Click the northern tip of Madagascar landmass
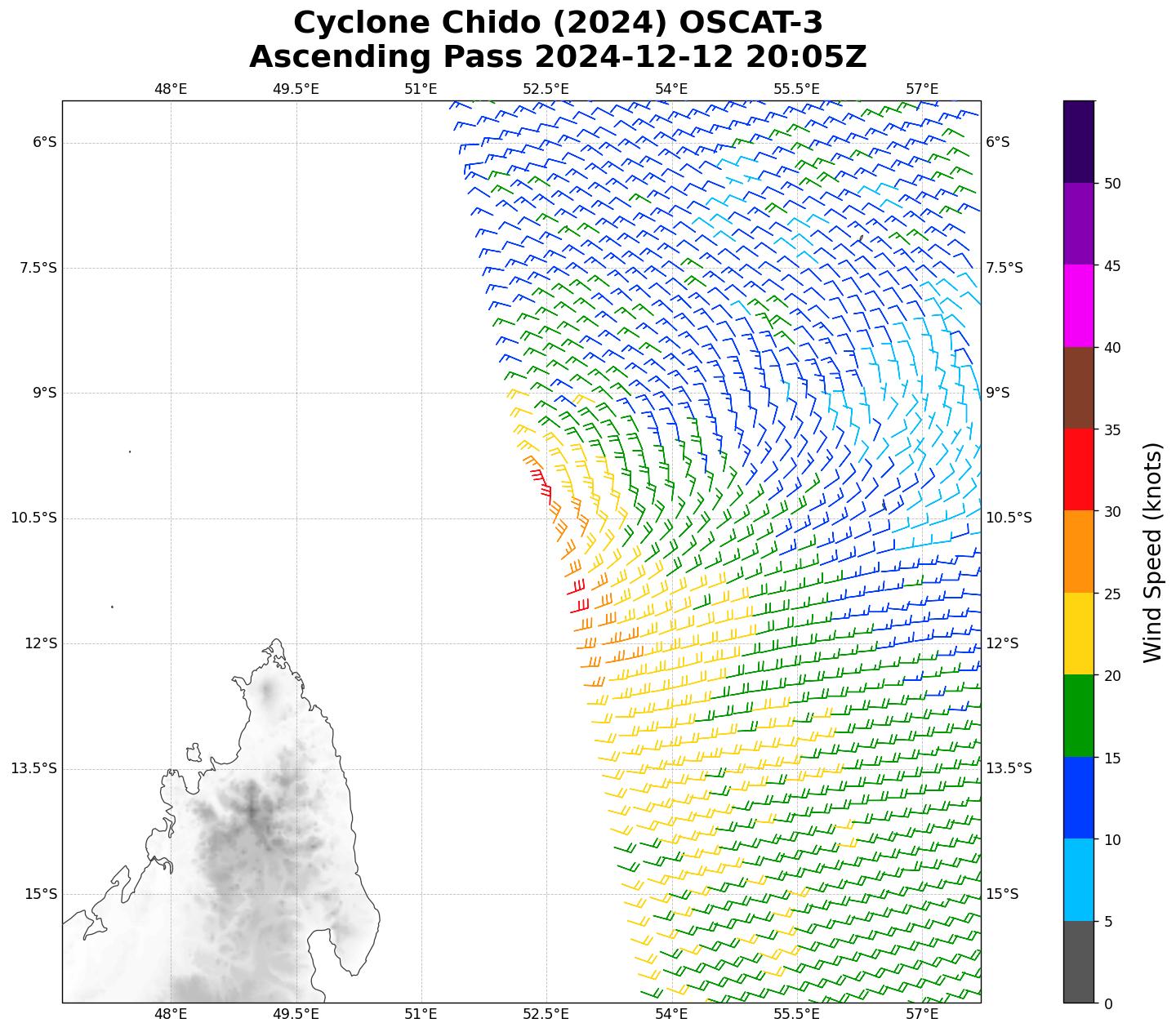Viewport: 1176px width, 1032px height. click(x=277, y=643)
